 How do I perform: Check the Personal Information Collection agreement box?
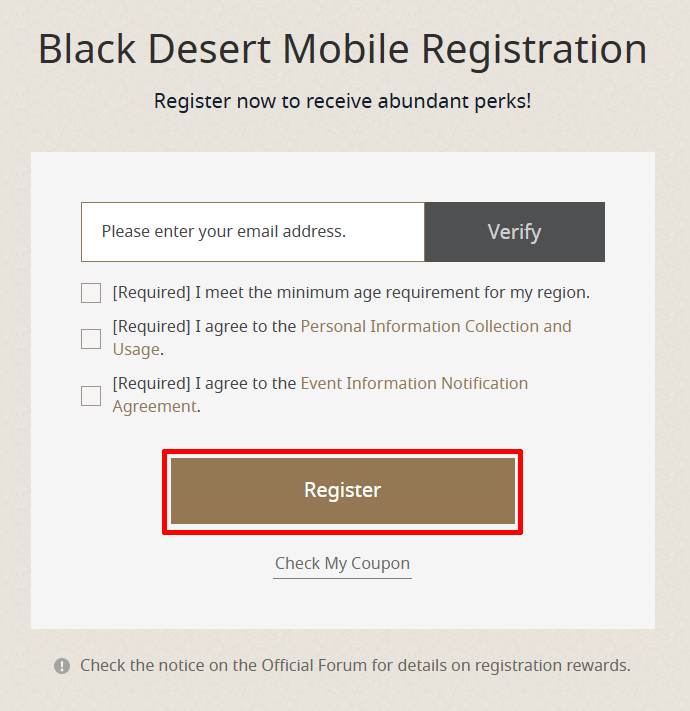point(91,339)
